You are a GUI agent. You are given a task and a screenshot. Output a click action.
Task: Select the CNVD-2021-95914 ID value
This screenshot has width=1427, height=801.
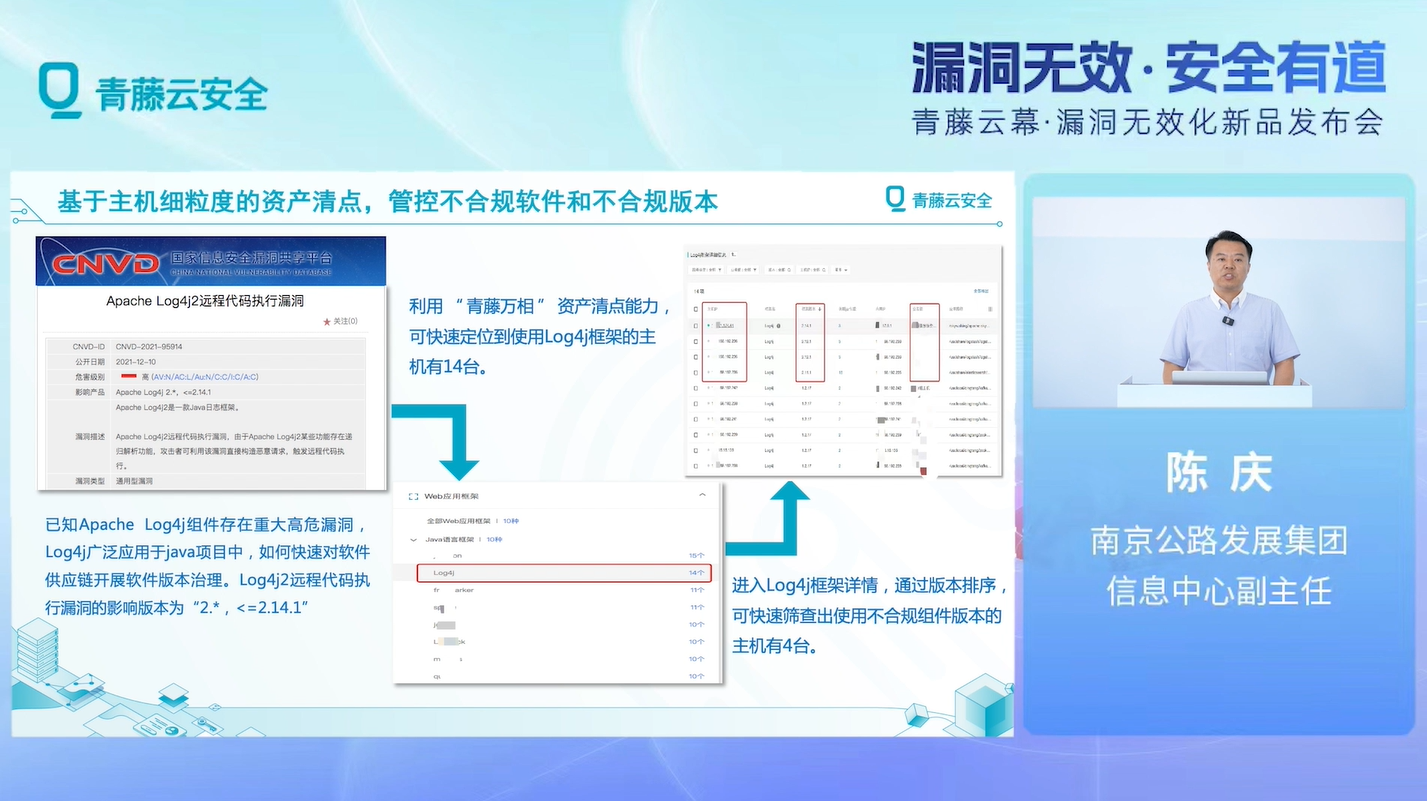coord(149,346)
